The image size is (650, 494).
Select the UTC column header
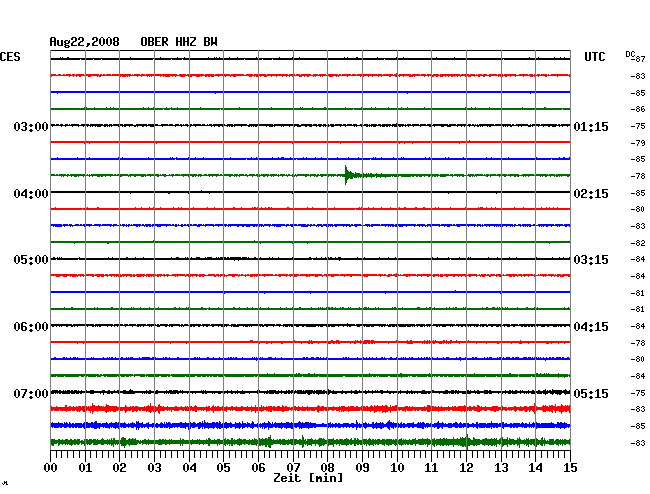click(594, 57)
